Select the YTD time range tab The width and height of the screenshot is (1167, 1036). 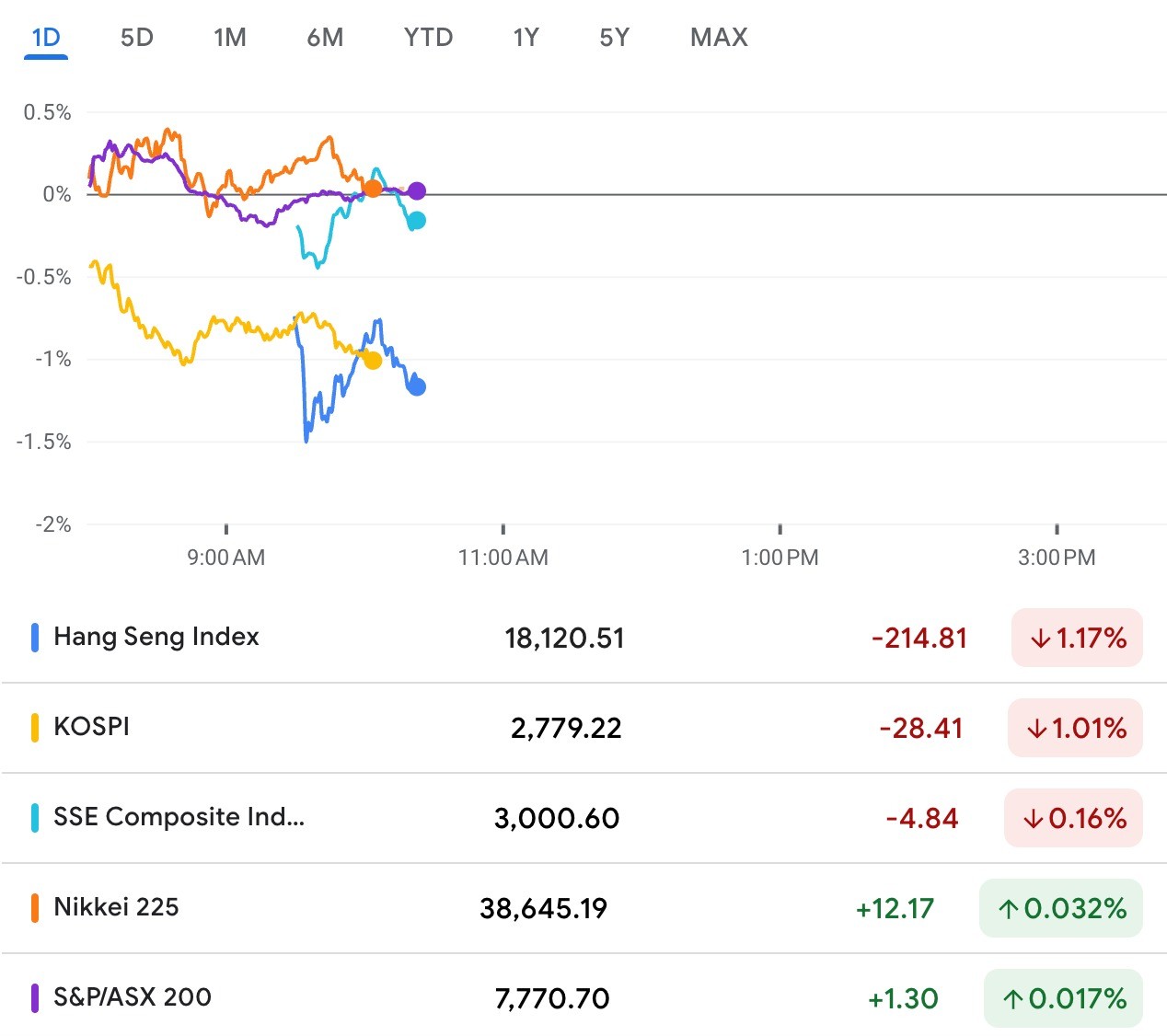[429, 38]
